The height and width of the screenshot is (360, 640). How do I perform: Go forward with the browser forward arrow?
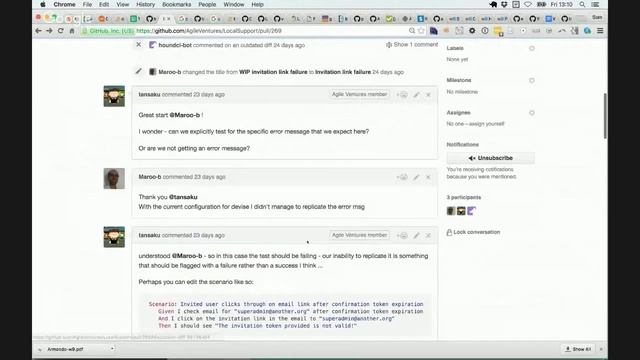pyautogui.click(x=49, y=31)
